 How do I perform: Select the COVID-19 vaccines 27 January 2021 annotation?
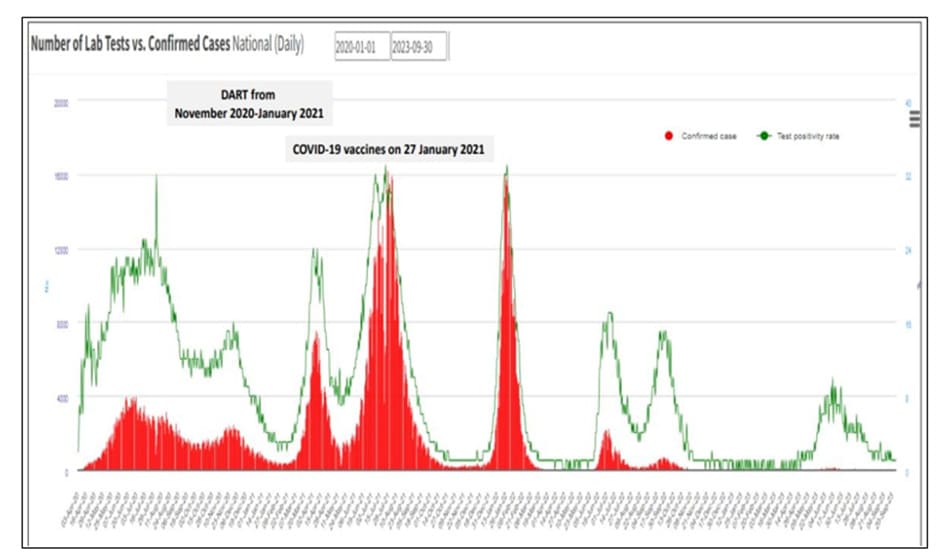[x=388, y=150]
